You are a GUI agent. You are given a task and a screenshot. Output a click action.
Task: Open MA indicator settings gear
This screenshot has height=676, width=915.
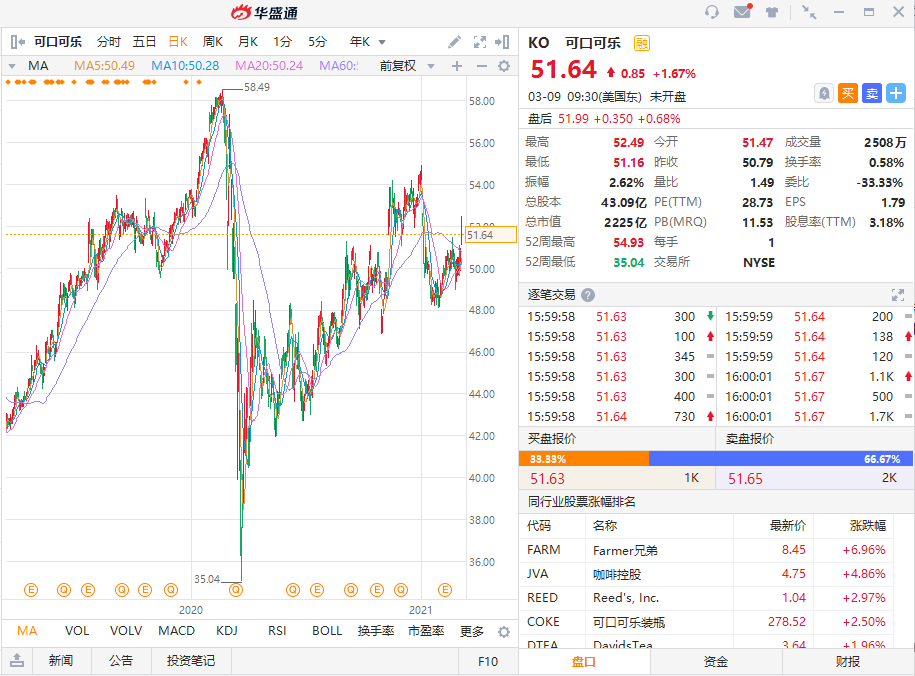[504, 66]
